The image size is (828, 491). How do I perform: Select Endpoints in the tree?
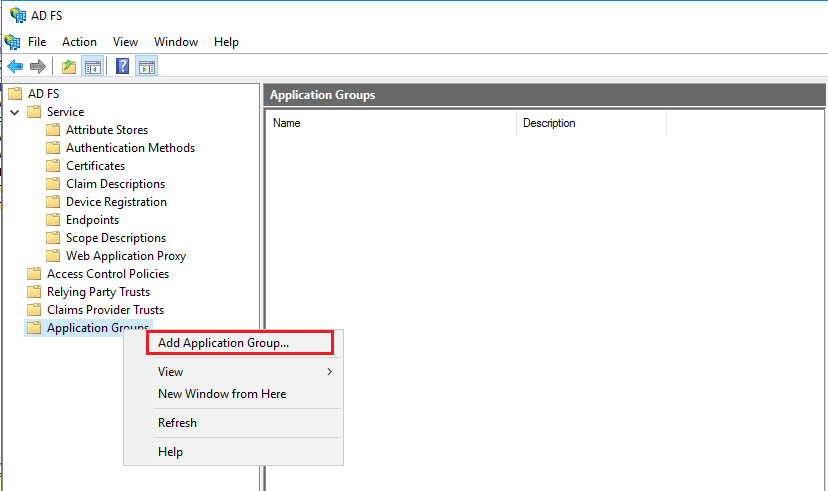tap(92, 219)
